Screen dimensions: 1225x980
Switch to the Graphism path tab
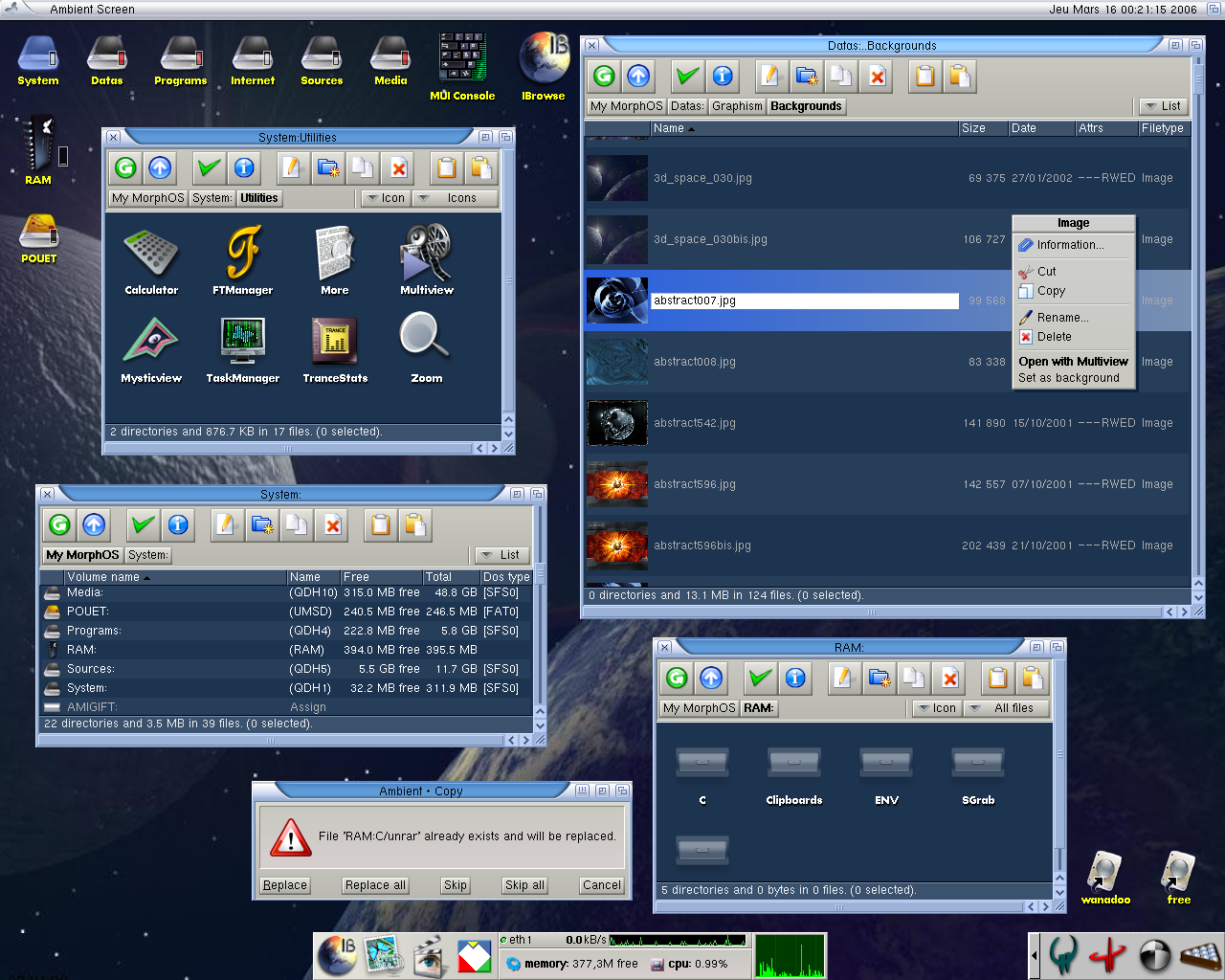(737, 106)
